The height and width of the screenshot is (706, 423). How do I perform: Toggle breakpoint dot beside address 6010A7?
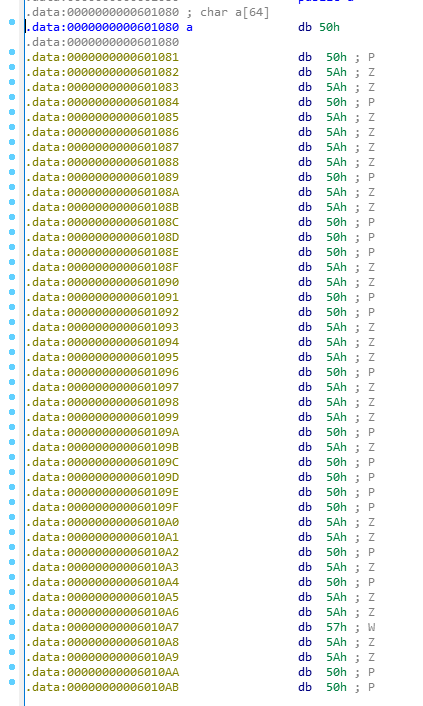[x=12, y=622]
